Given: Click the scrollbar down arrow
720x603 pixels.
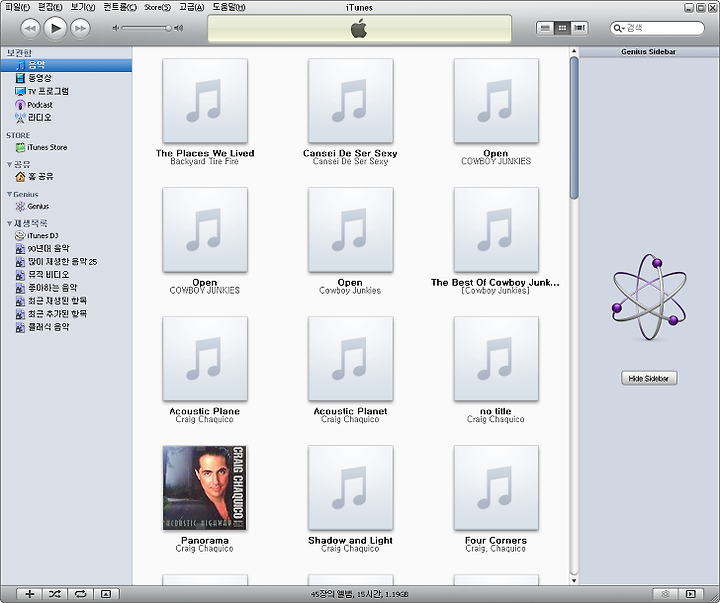Looking at the screenshot, I should tap(574, 580).
